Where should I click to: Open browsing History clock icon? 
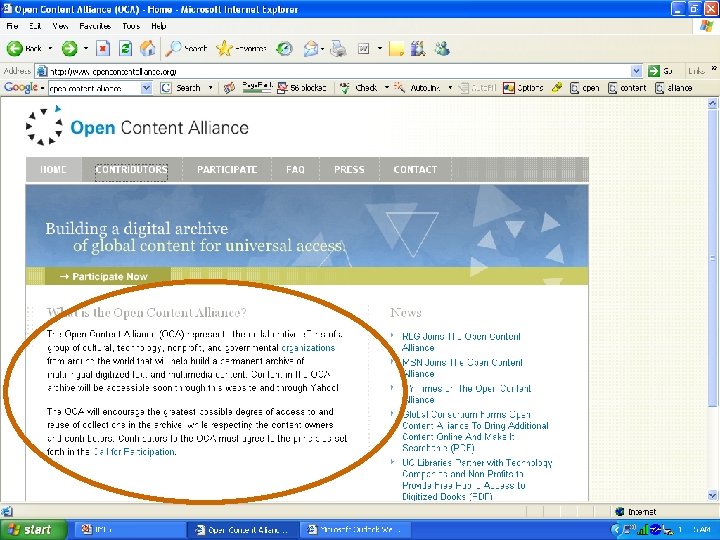(x=284, y=48)
